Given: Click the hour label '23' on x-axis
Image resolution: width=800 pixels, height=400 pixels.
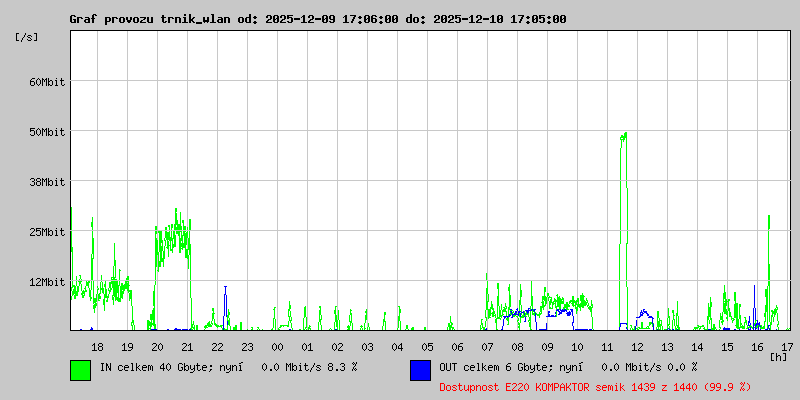Looking at the screenshot, I should [x=247, y=347].
